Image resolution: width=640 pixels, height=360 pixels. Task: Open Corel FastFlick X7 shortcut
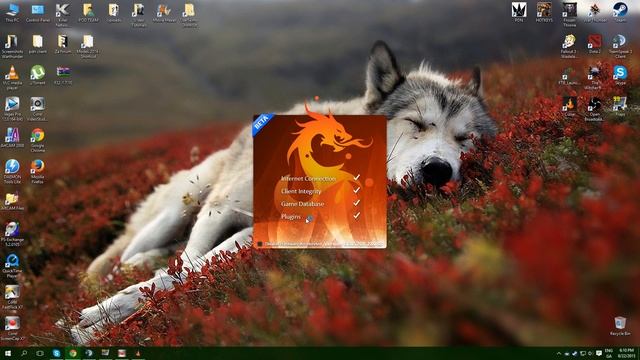(x=12, y=297)
